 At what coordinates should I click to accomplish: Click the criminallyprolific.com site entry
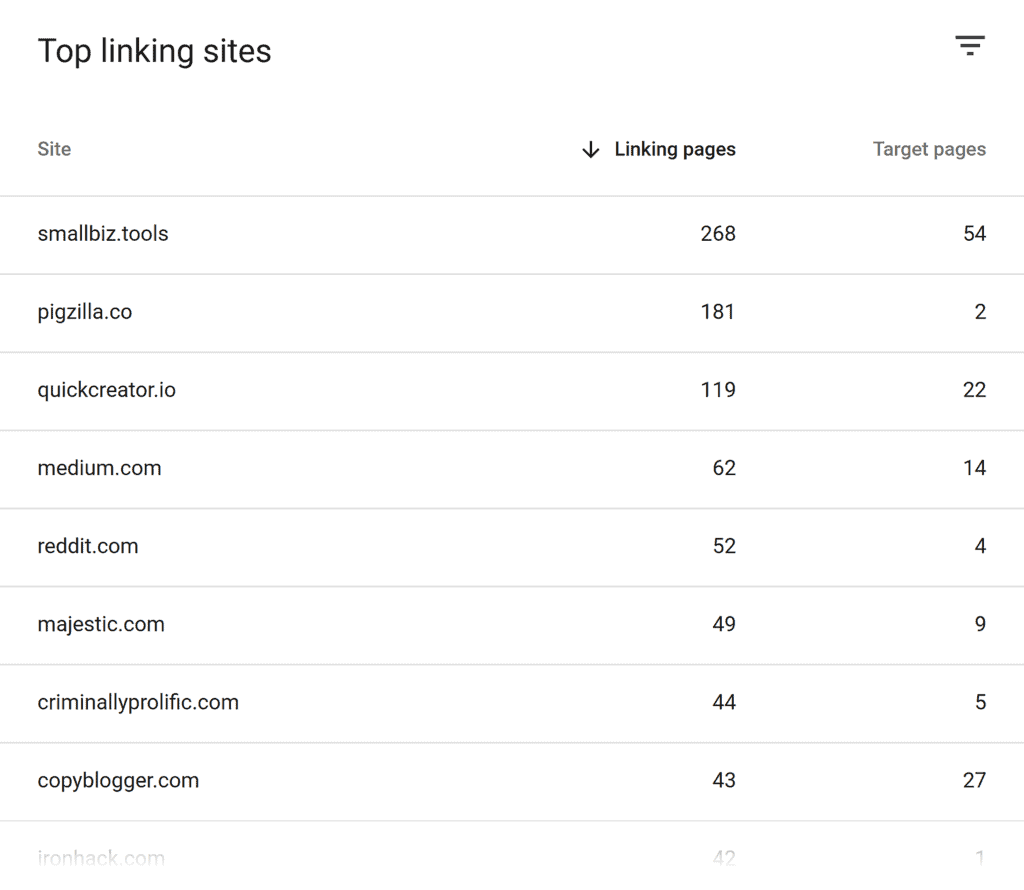[138, 702]
